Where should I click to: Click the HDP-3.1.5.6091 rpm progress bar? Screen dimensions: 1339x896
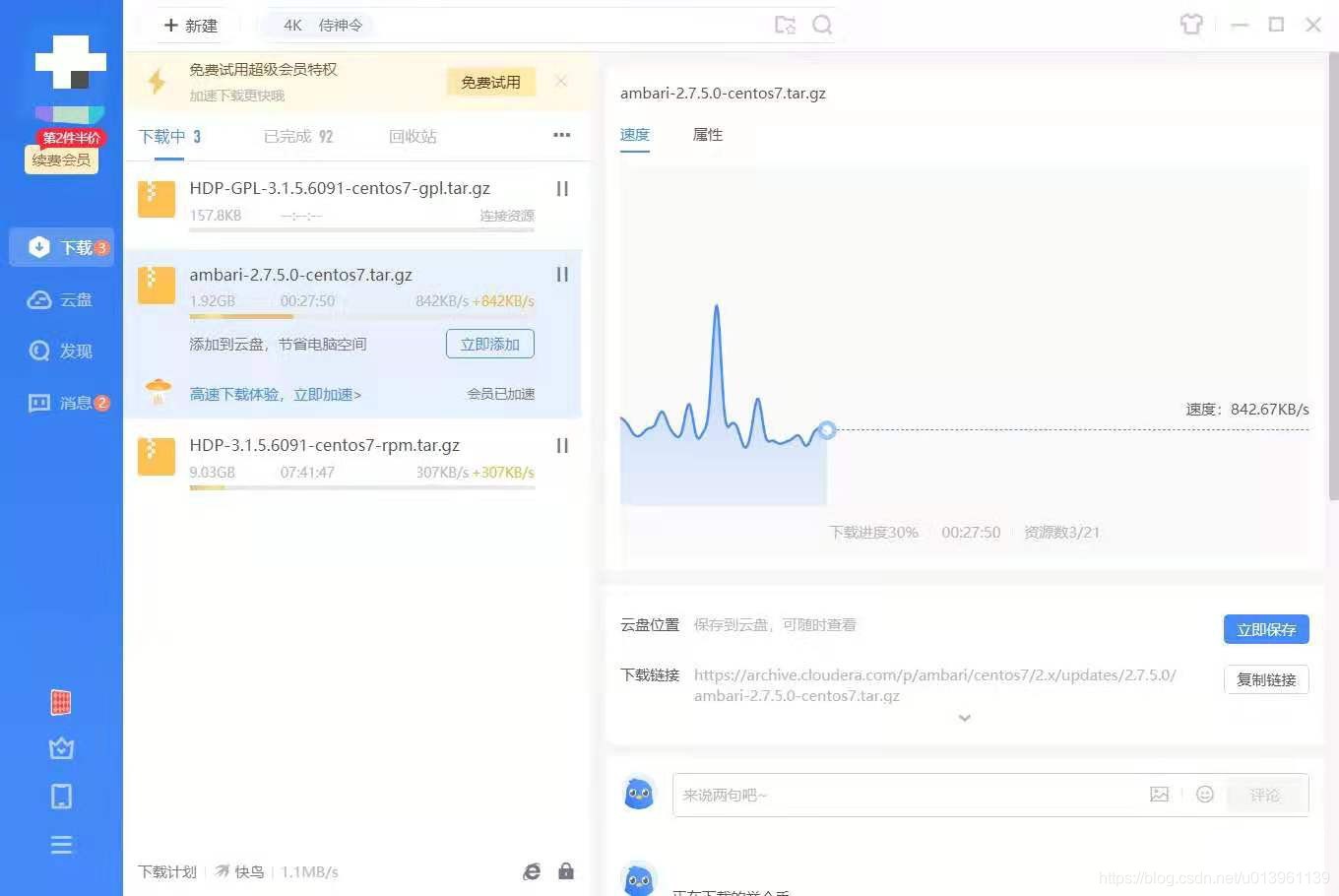tap(362, 487)
